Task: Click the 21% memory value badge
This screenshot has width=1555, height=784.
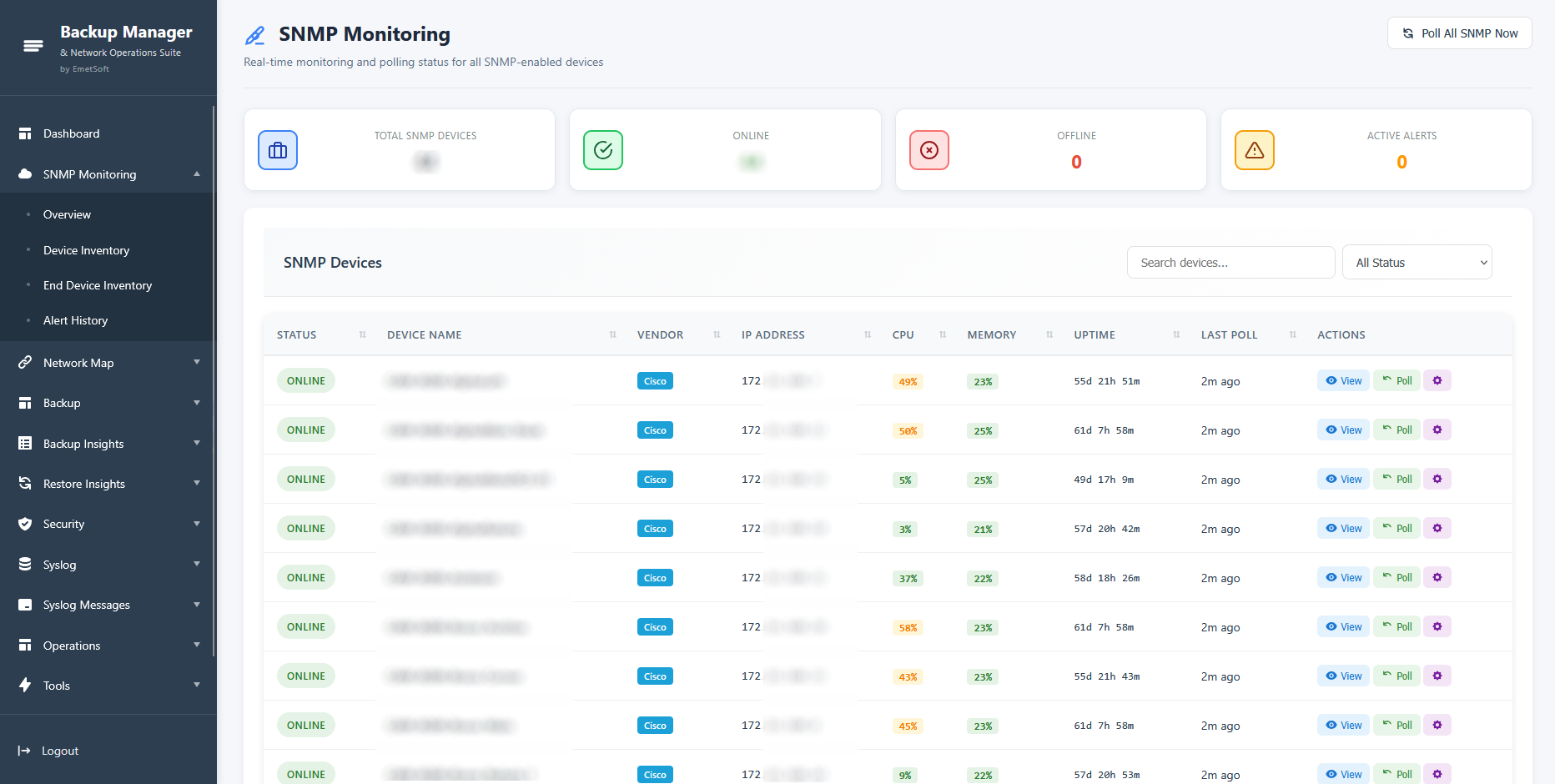Action: 983,530
